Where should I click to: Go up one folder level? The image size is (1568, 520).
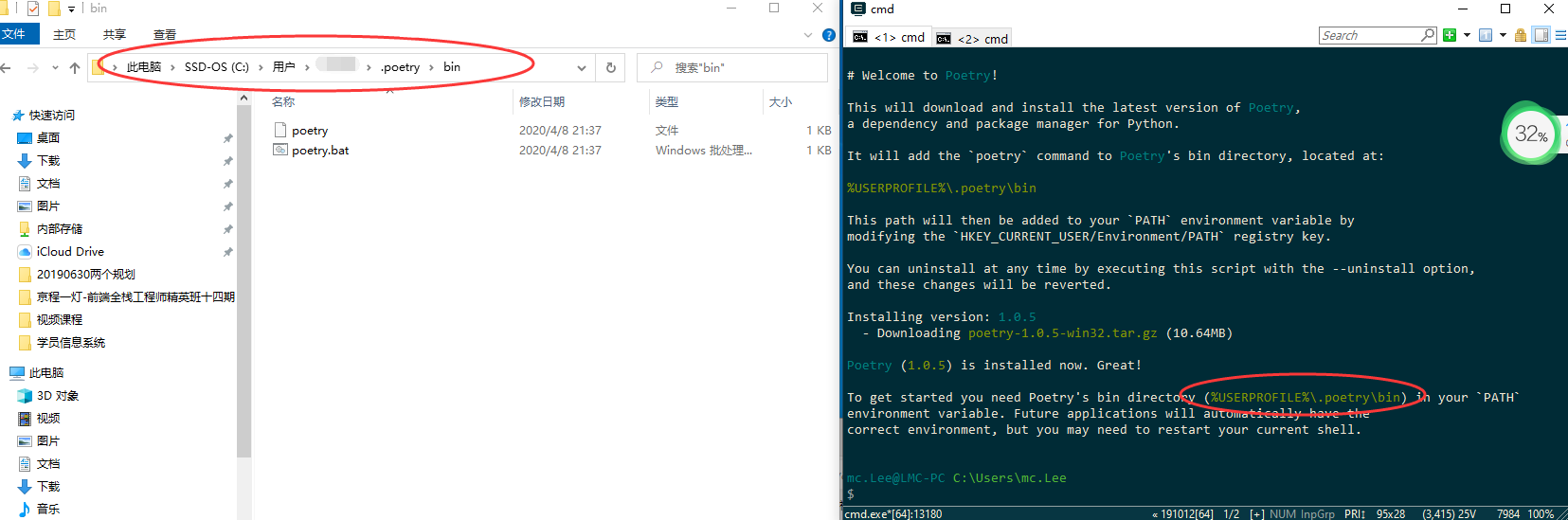[x=75, y=67]
